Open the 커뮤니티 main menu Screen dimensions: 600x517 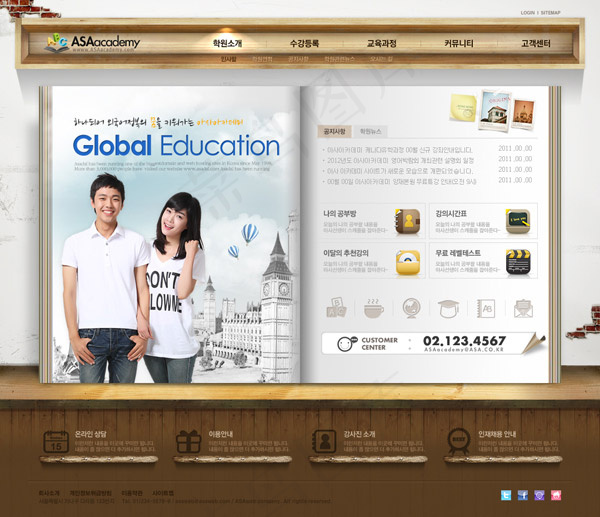click(459, 43)
